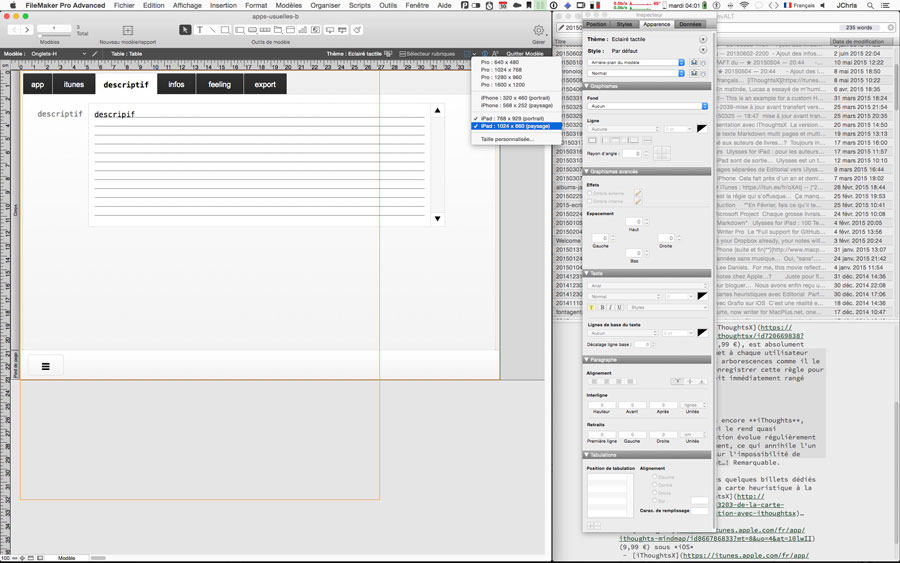Open the Gérer gear icon
The width and height of the screenshot is (900, 563).
(x=538, y=30)
